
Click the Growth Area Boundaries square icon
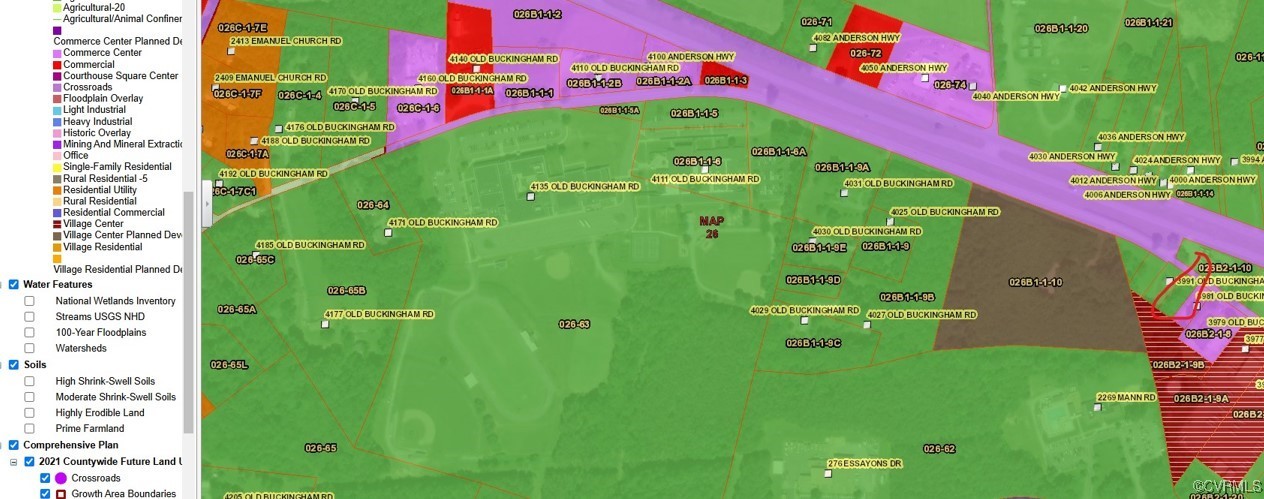click(x=60, y=494)
